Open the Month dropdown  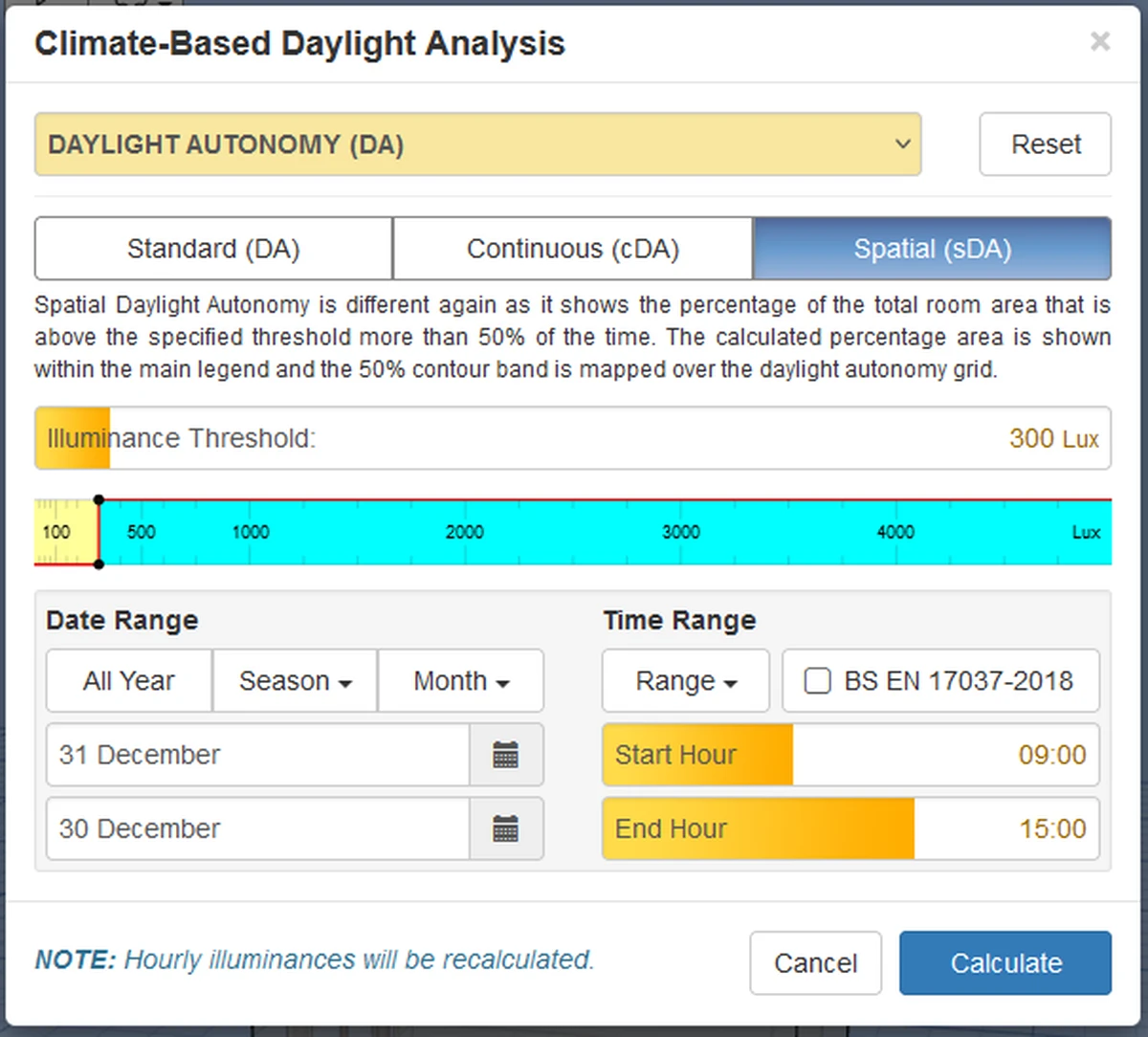(461, 680)
